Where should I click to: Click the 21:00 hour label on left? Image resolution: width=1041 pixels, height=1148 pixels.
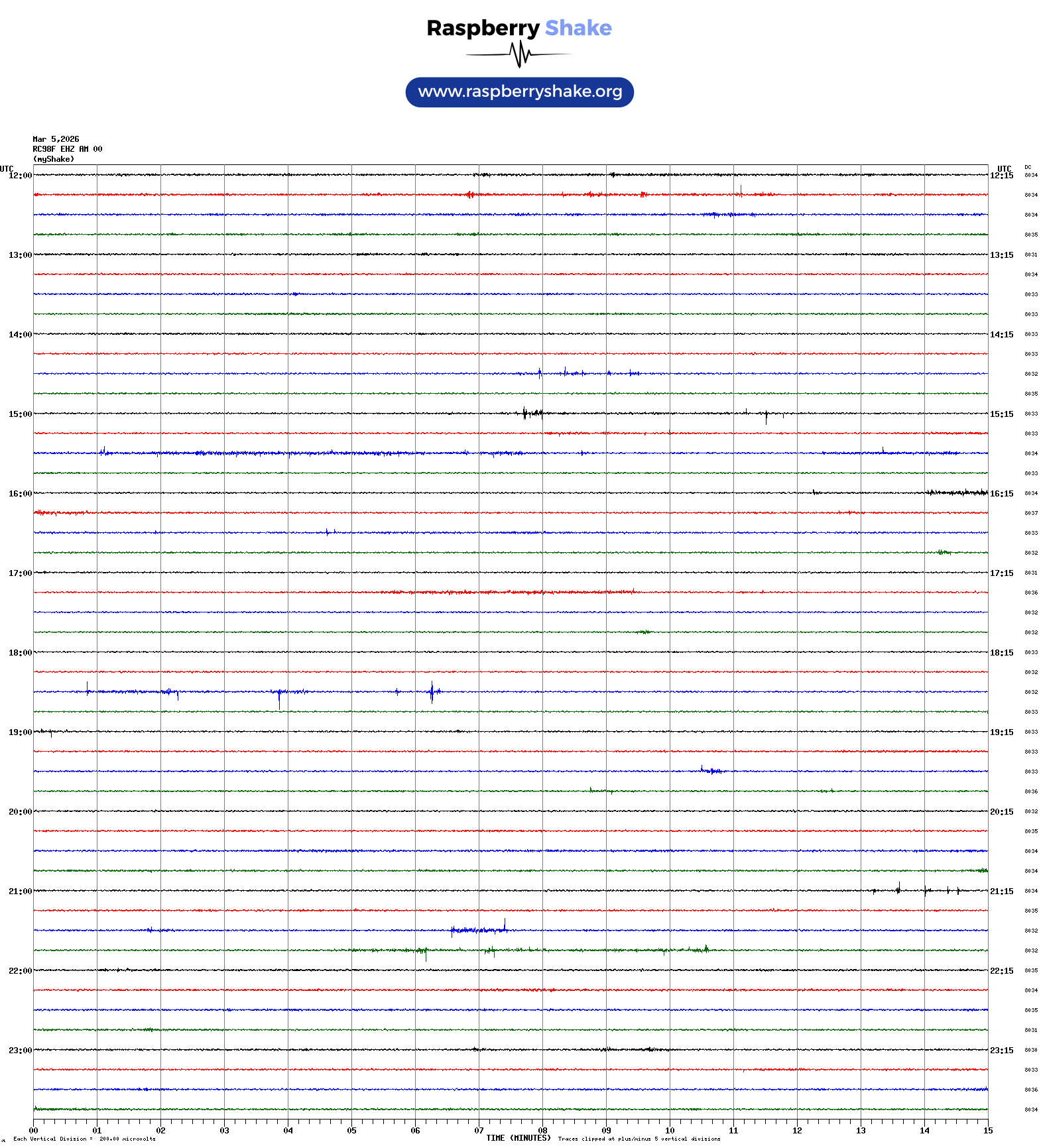tap(20, 891)
